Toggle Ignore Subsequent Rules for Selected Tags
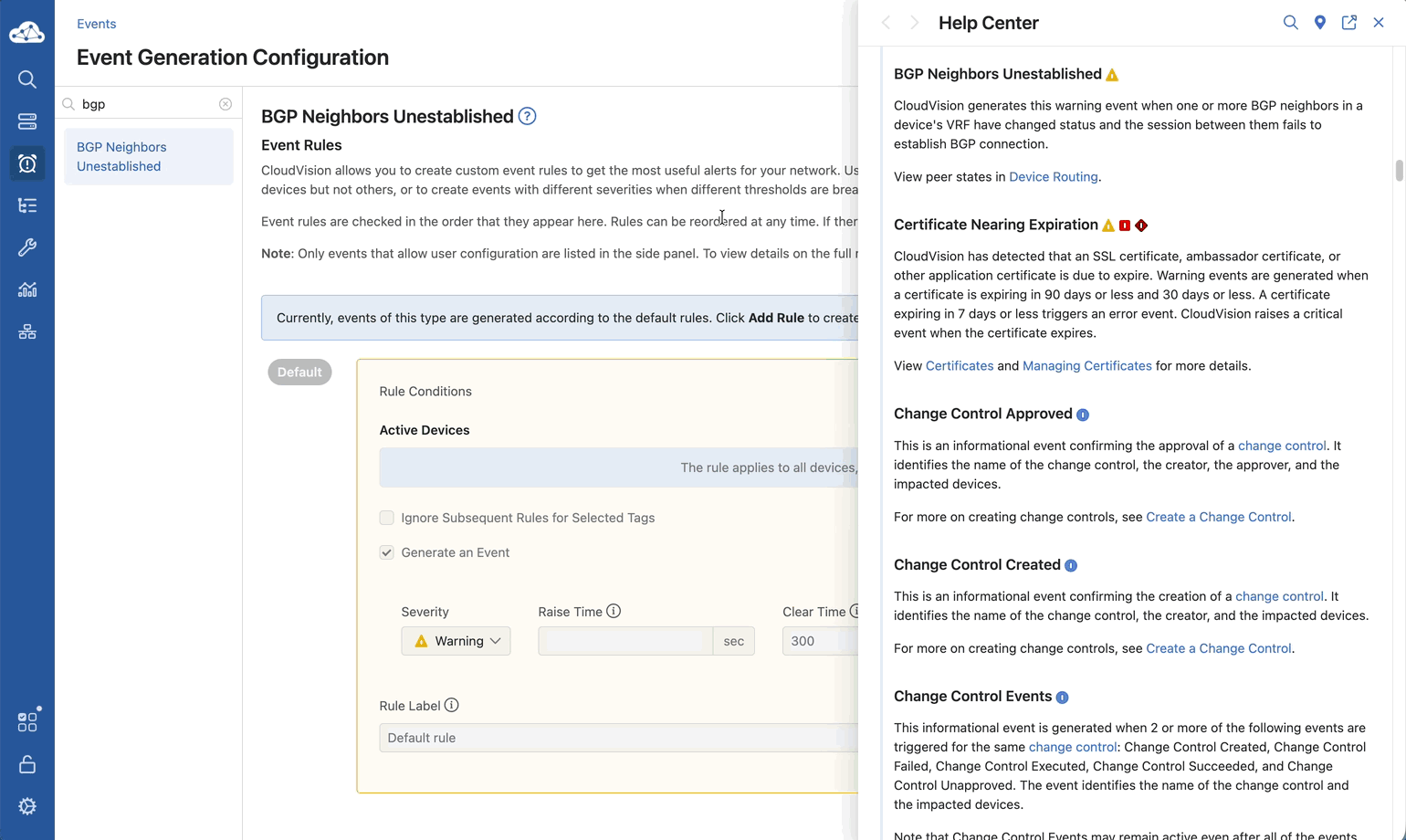The height and width of the screenshot is (840, 1406). tap(387, 518)
